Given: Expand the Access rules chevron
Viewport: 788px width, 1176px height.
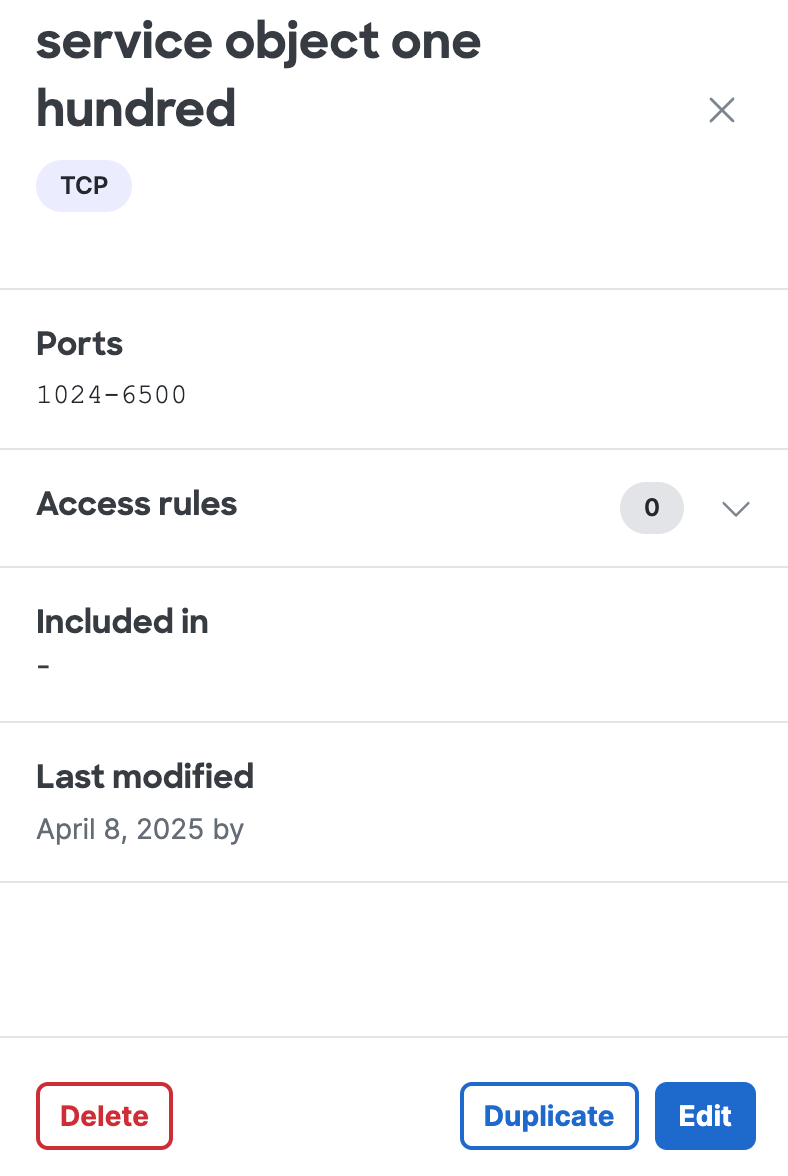Looking at the screenshot, I should (735, 508).
